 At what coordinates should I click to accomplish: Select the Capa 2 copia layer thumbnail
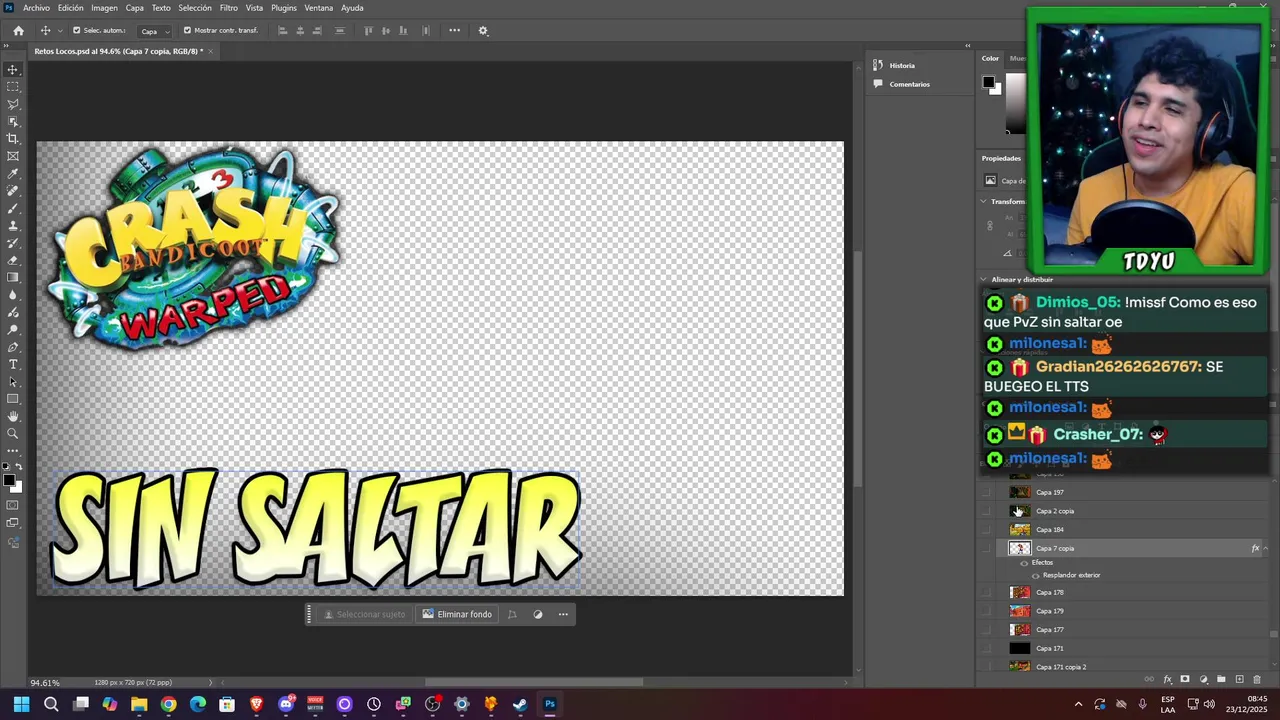click(1019, 511)
